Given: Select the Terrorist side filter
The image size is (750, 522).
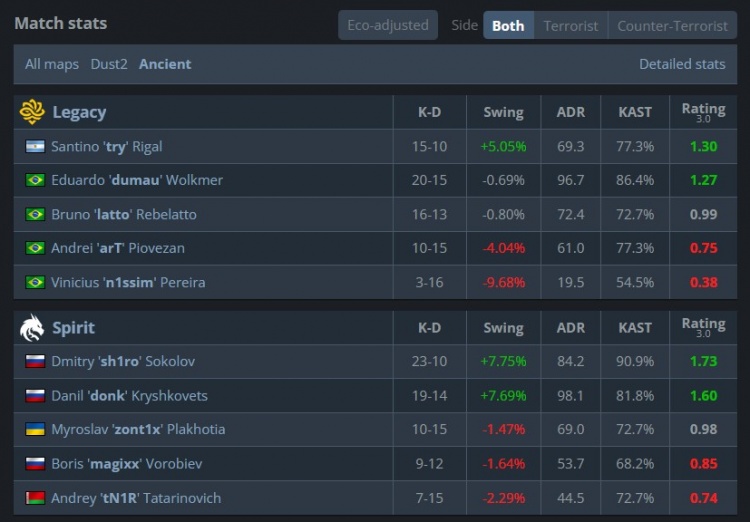Looking at the screenshot, I should point(571,25).
